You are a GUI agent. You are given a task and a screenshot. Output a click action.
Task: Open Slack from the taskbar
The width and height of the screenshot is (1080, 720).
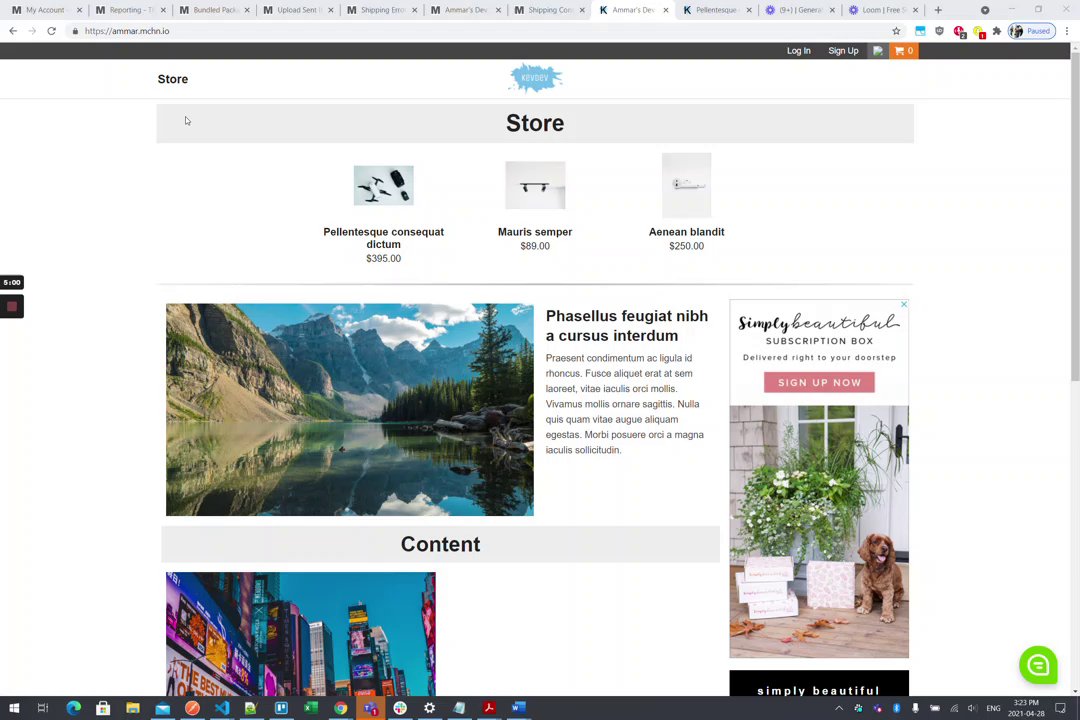coord(400,708)
